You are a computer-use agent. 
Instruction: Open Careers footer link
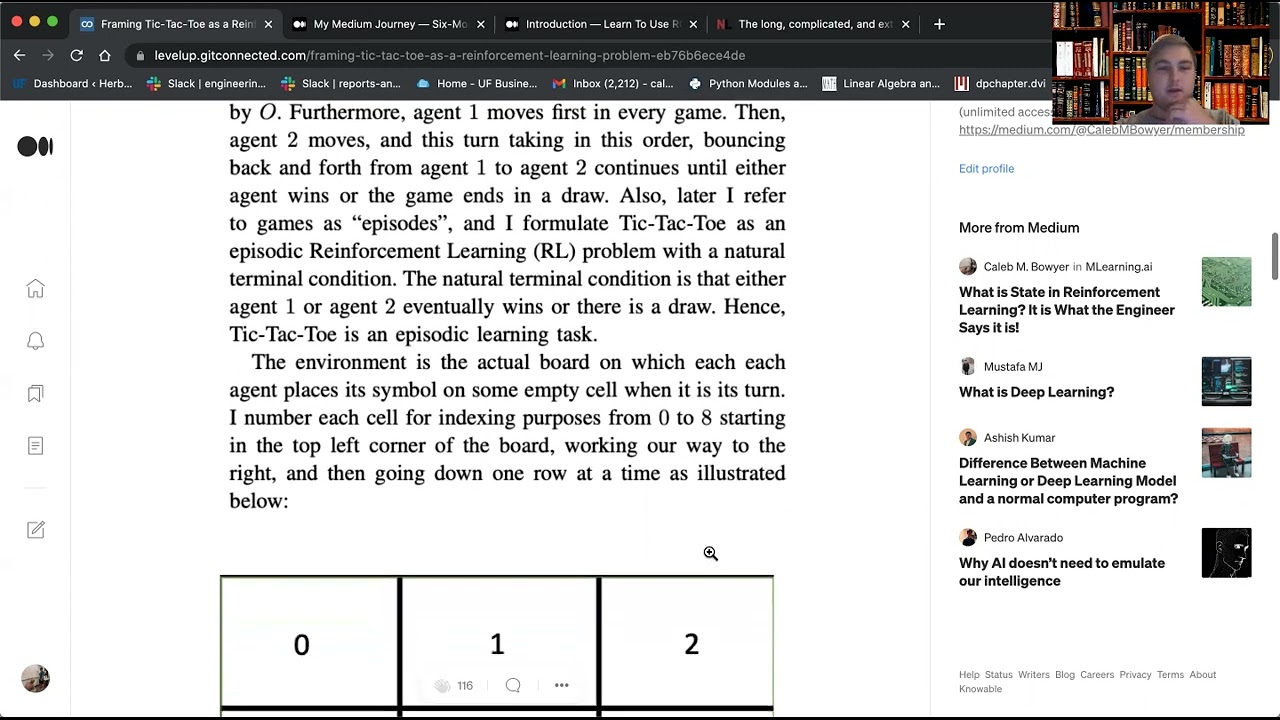coord(1097,675)
